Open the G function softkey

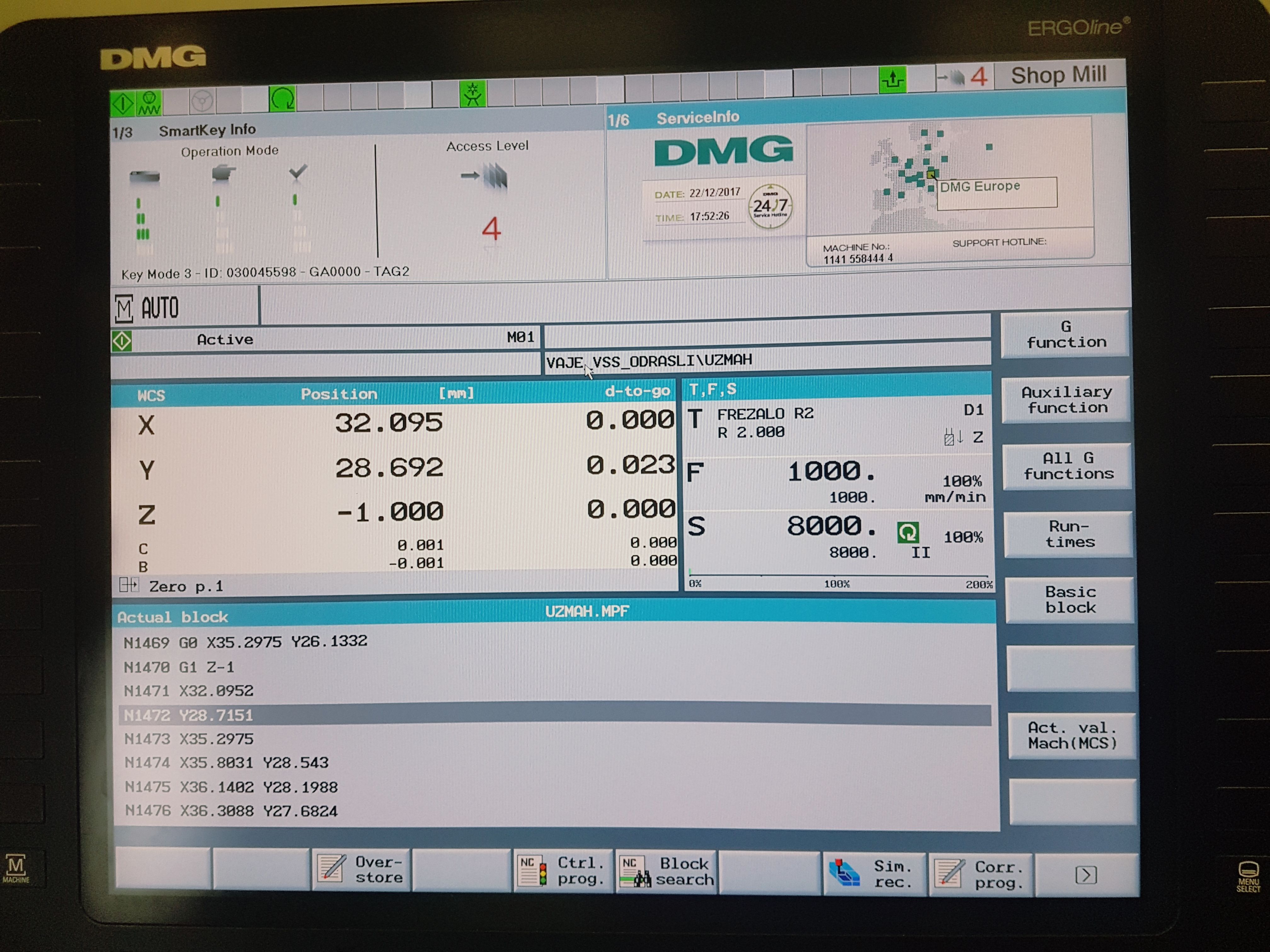coord(1065,335)
